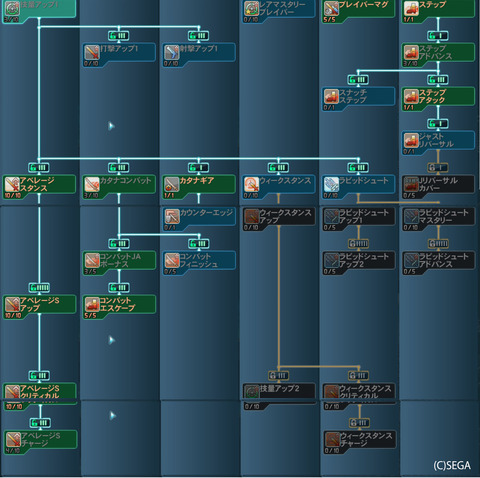
Task: Click the unlock badge above カタナコンバット
Action: (119, 167)
